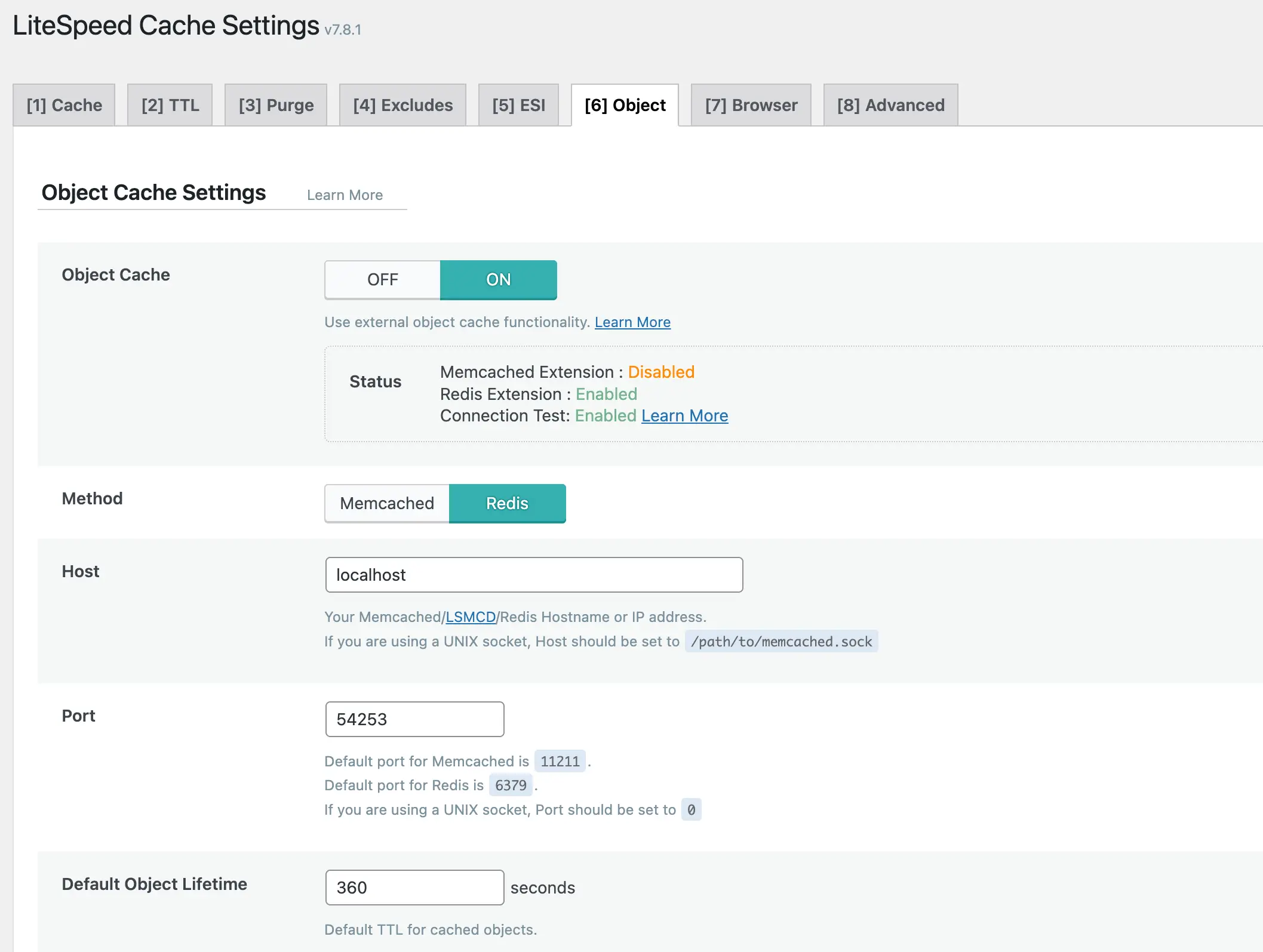Click the 6379 default Redis port value
The image size is (1263, 952).
click(x=511, y=785)
